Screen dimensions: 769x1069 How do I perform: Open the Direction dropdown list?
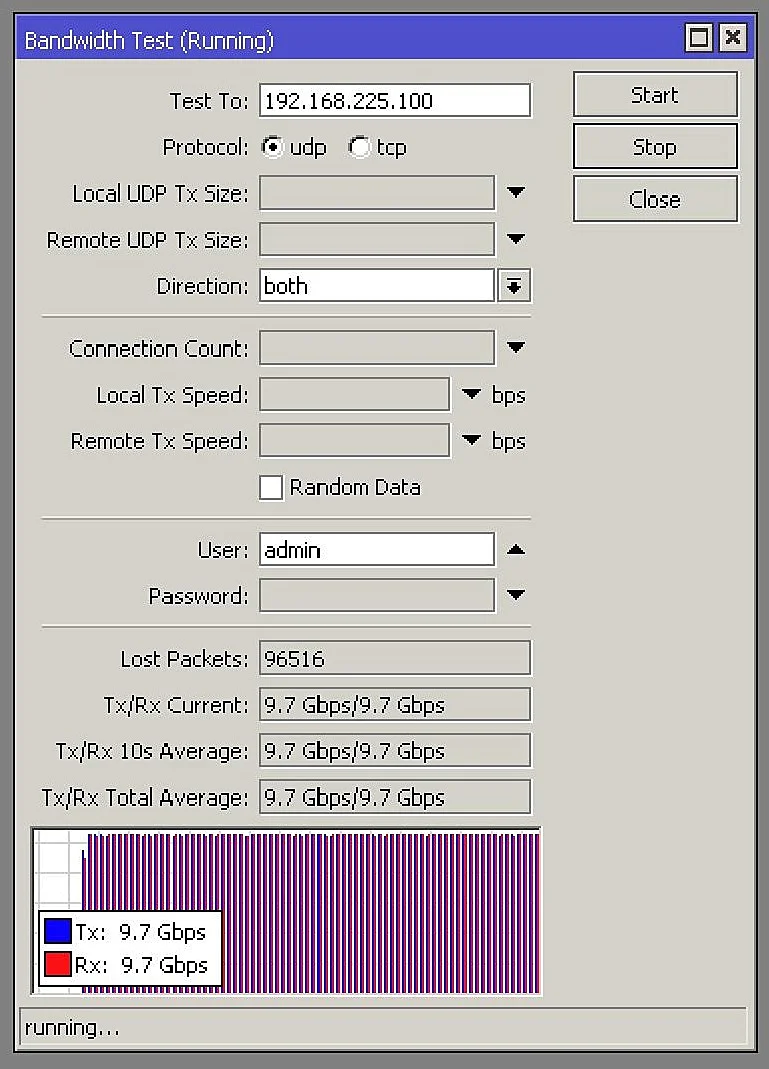(515, 286)
